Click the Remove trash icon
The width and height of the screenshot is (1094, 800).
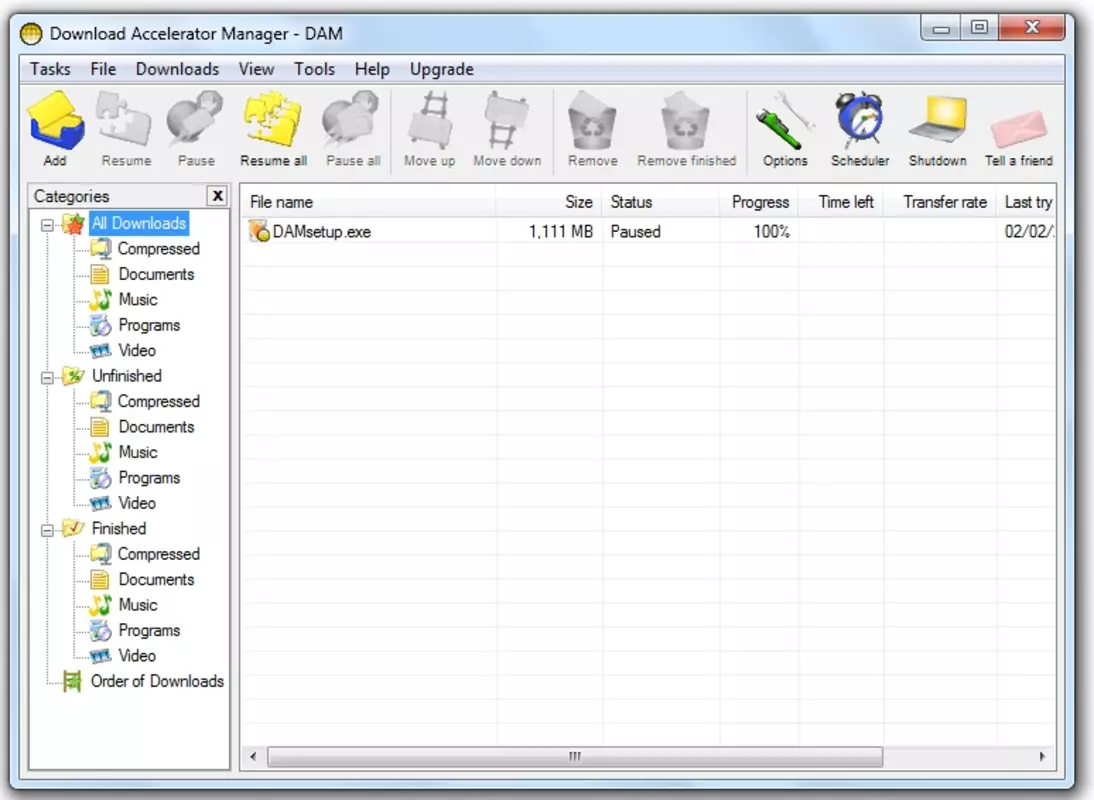click(592, 121)
